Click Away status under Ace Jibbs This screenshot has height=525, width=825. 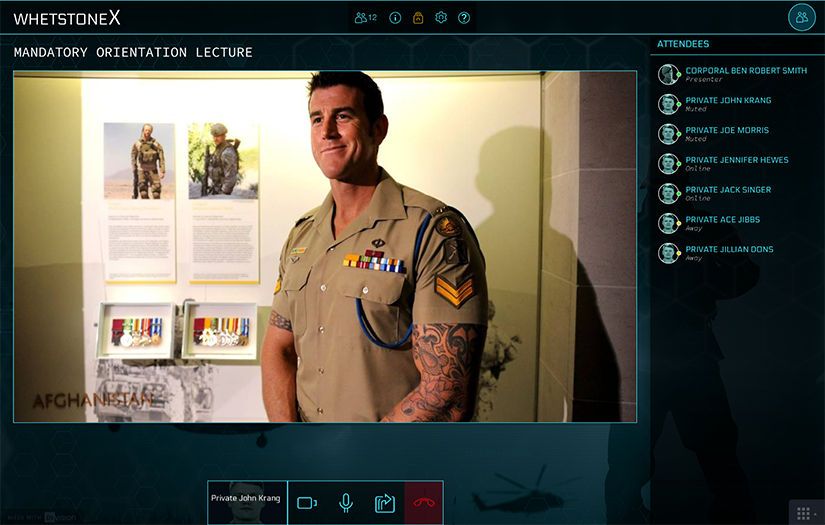pos(693,229)
